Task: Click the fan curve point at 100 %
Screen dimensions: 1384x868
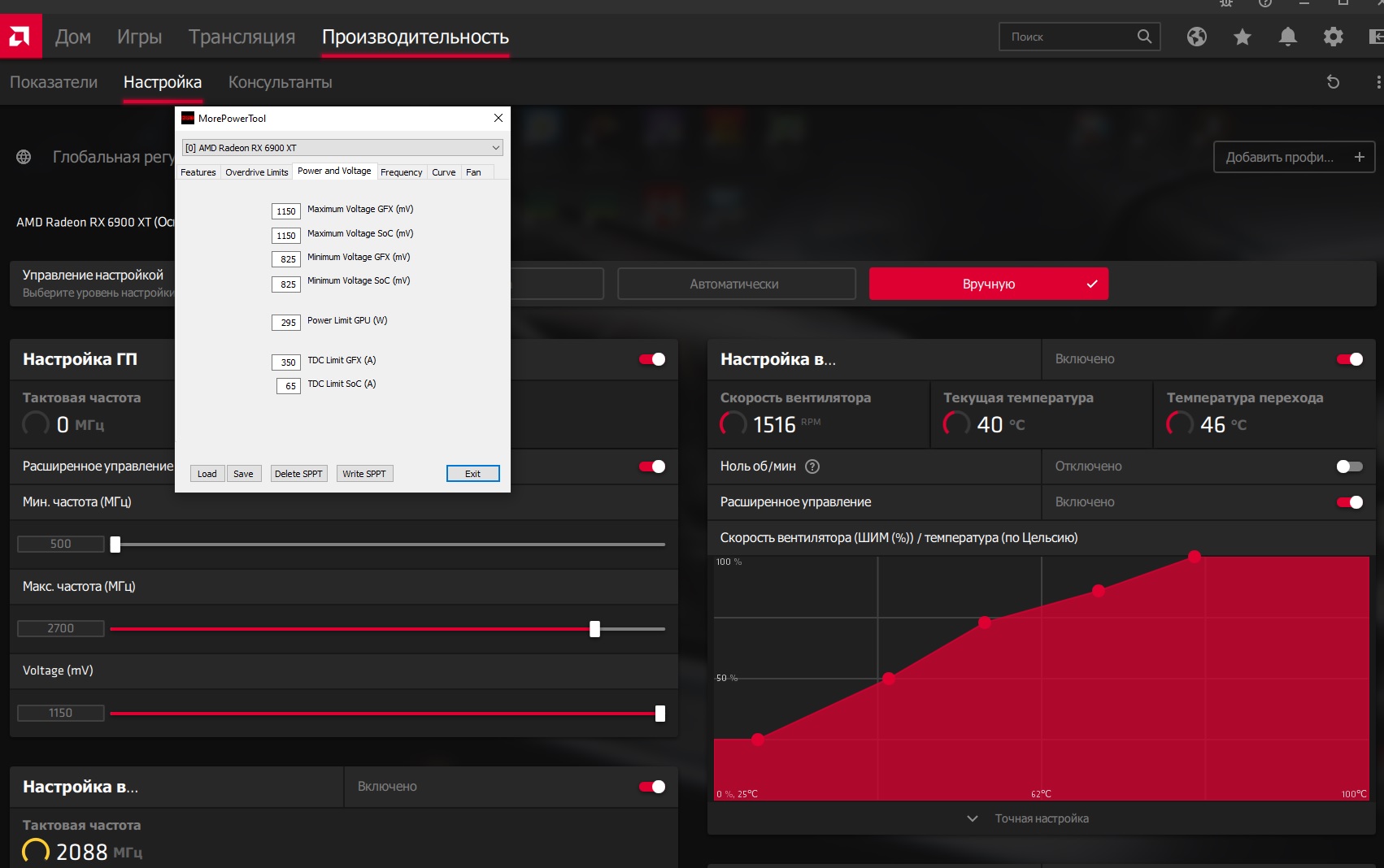Action: click(1195, 557)
